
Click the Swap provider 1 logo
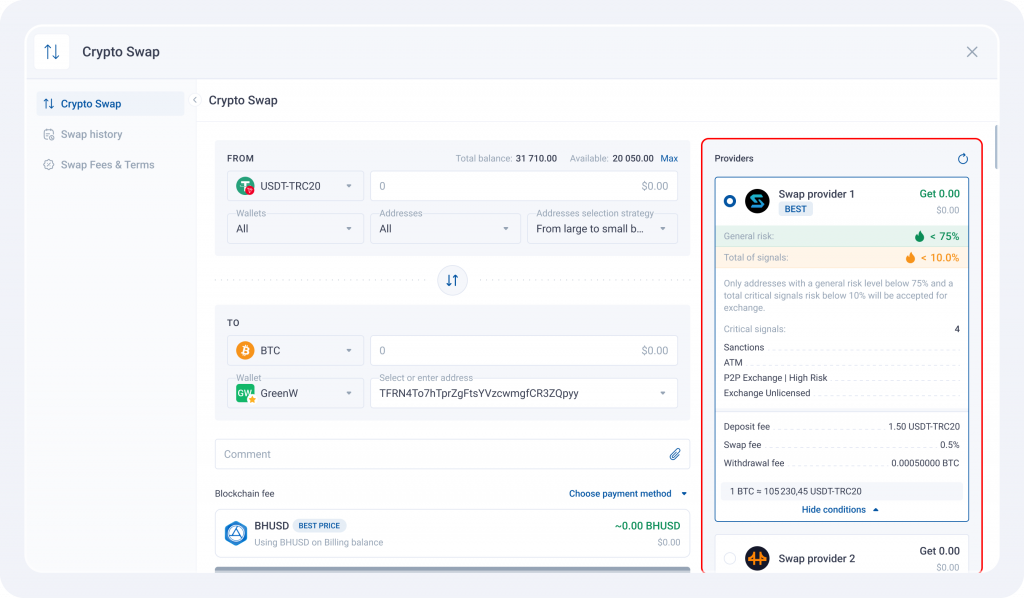pyautogui.click(x=757, y=201)
